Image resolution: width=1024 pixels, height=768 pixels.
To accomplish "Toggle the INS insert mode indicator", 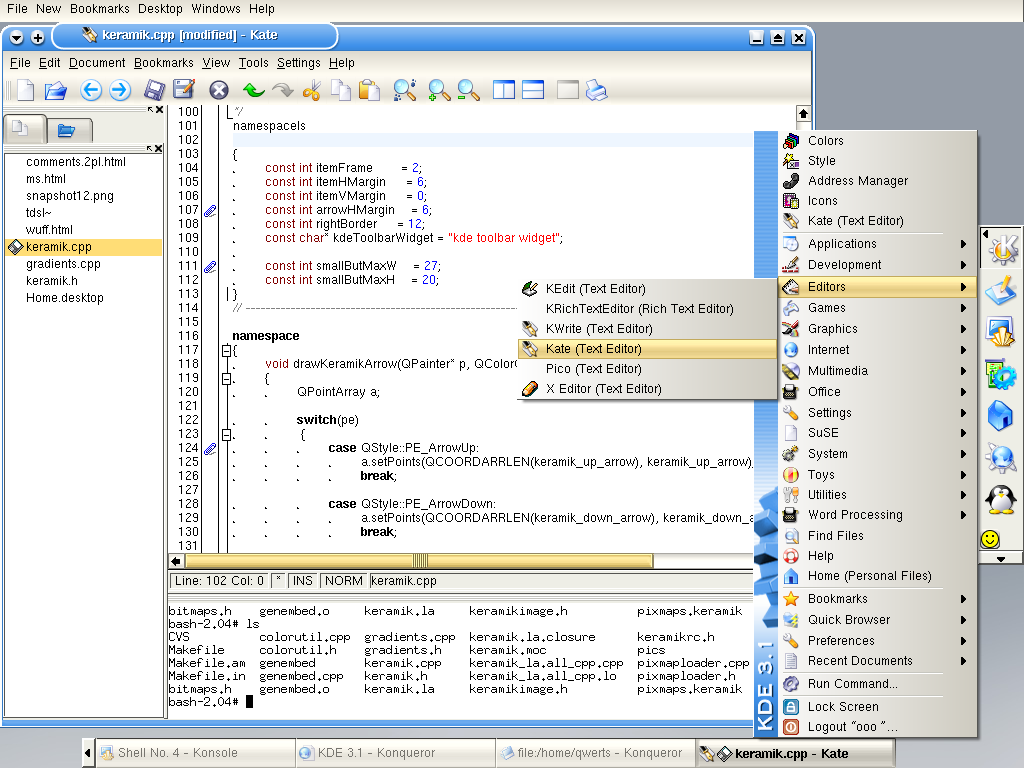I will point(302,580).
